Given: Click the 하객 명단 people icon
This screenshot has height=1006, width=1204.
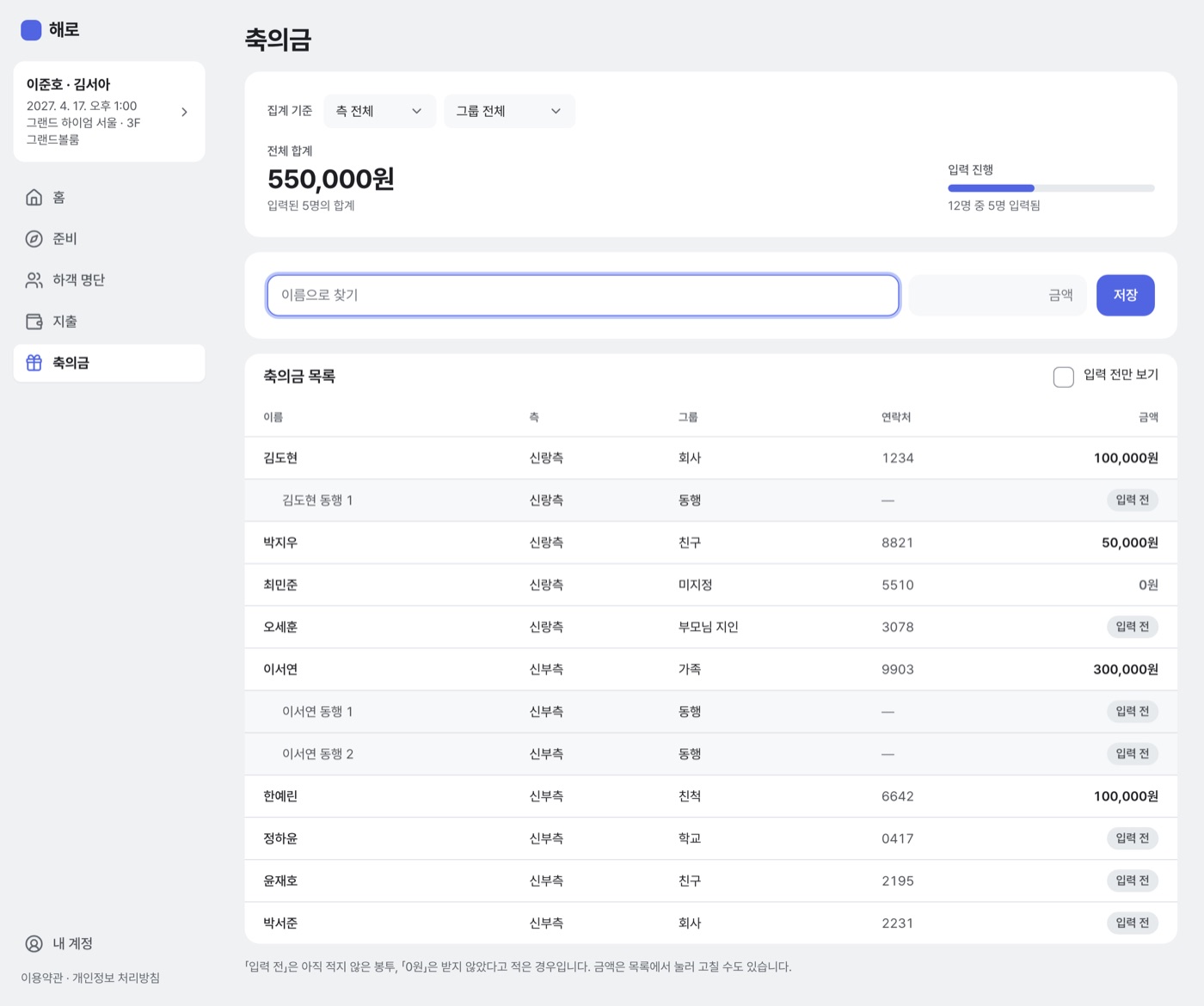Looking at the screenshot, I should (34, 279).
